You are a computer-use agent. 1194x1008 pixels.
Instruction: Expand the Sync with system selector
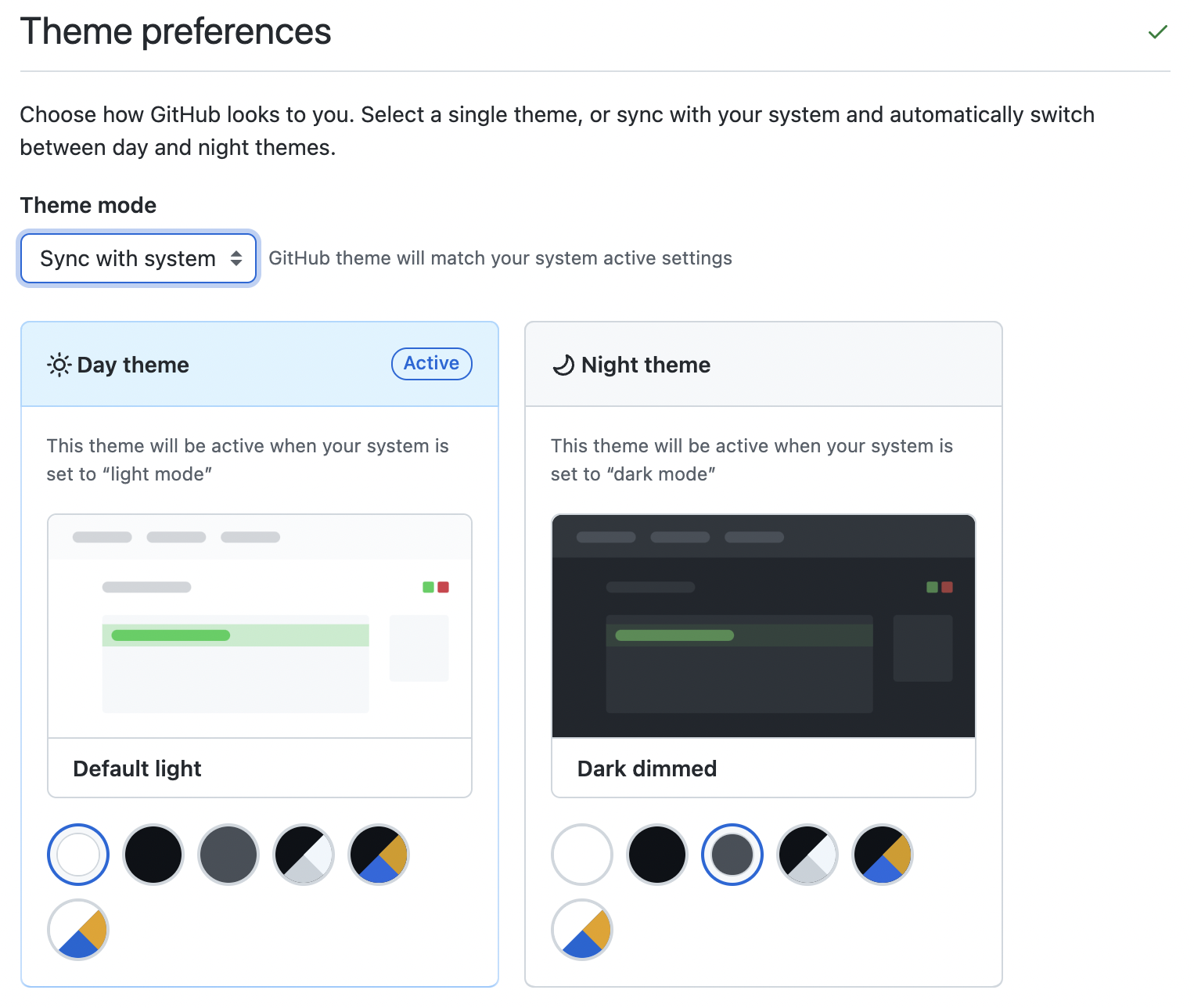coord(138,257)
